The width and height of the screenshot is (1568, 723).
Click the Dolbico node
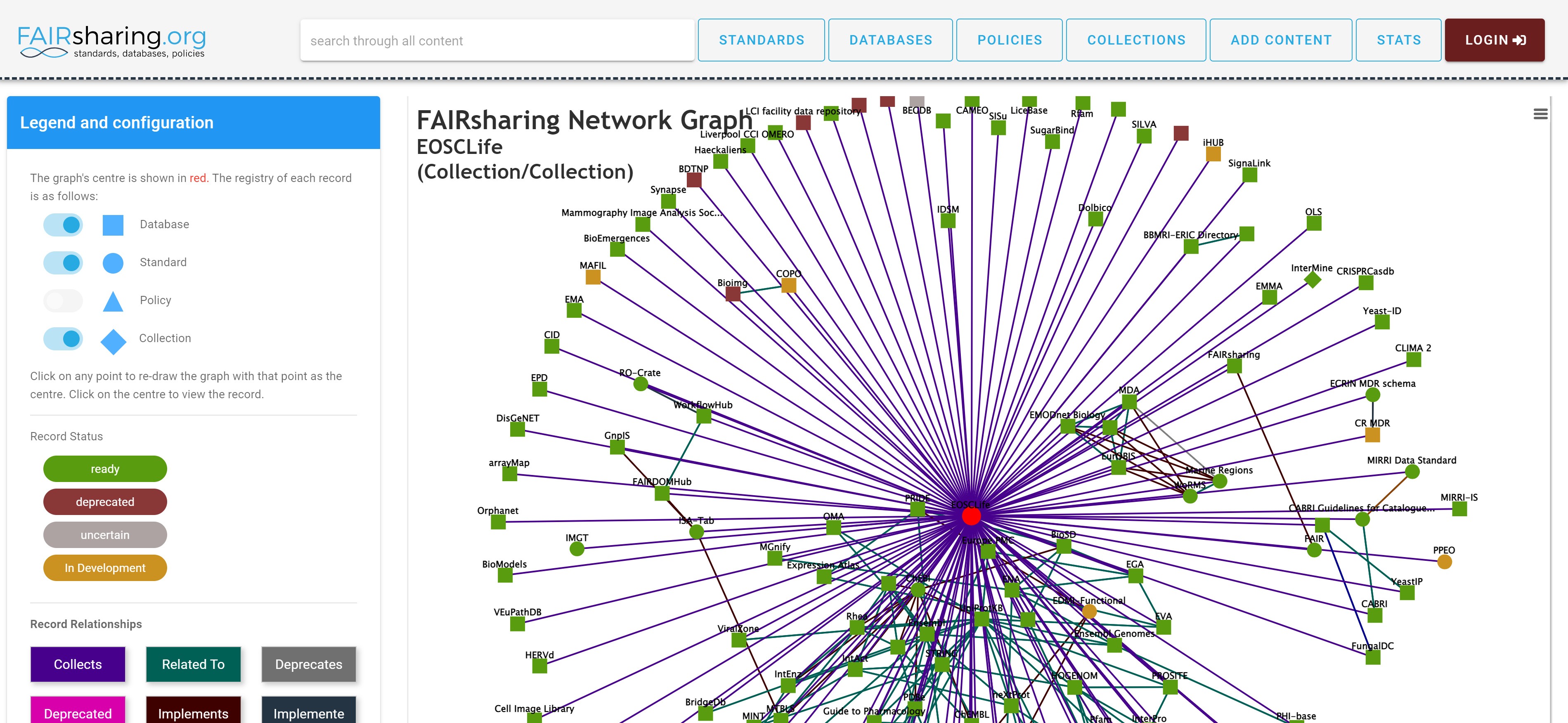[1095, 219]
